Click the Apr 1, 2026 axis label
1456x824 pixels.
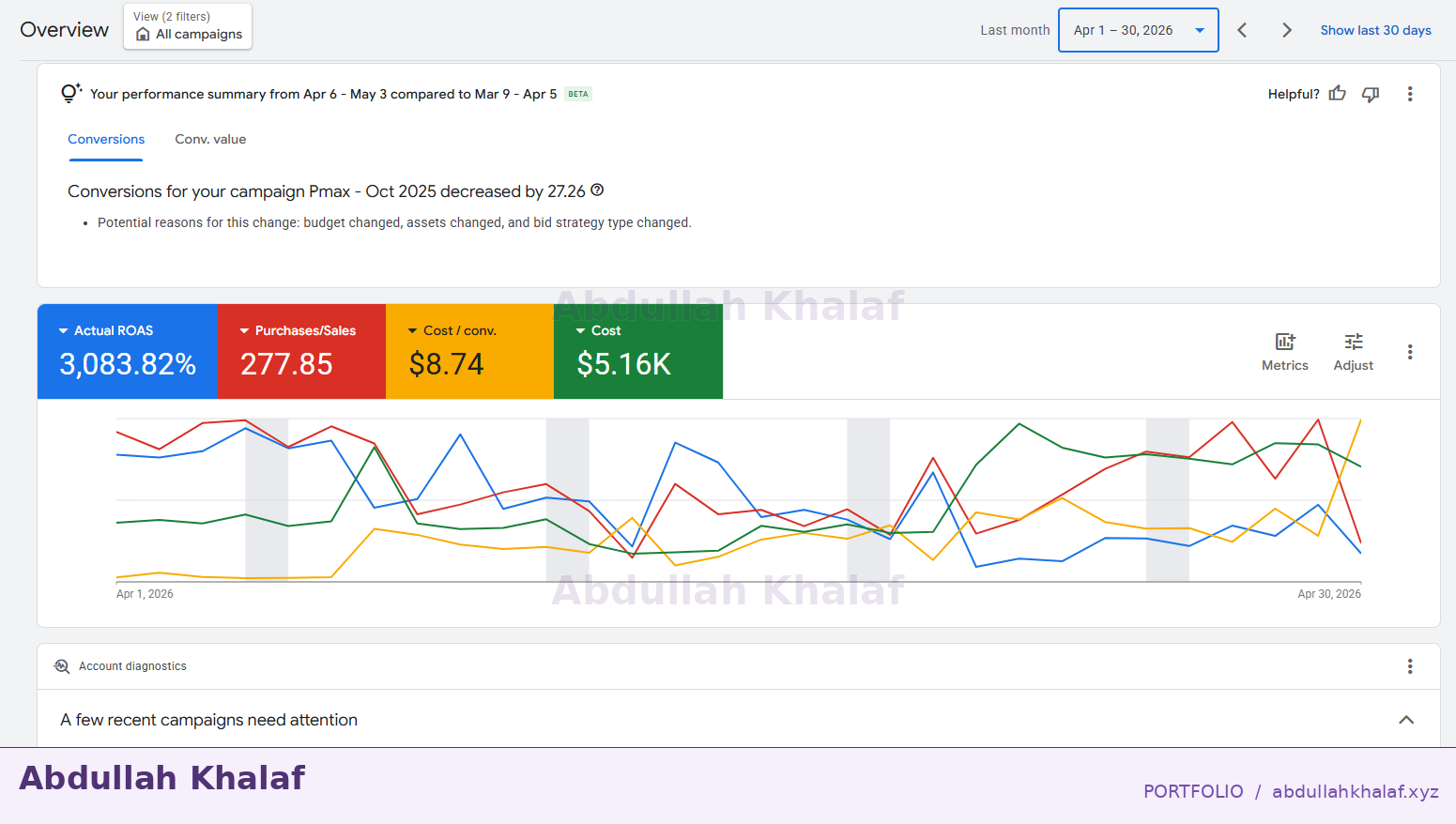coord(145,594)
